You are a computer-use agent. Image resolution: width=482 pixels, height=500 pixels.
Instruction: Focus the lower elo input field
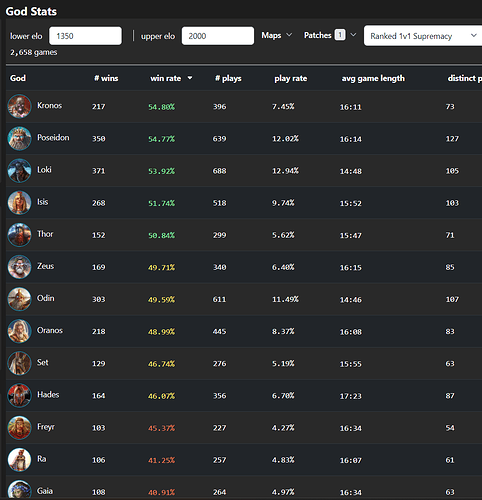click(85, 36)
